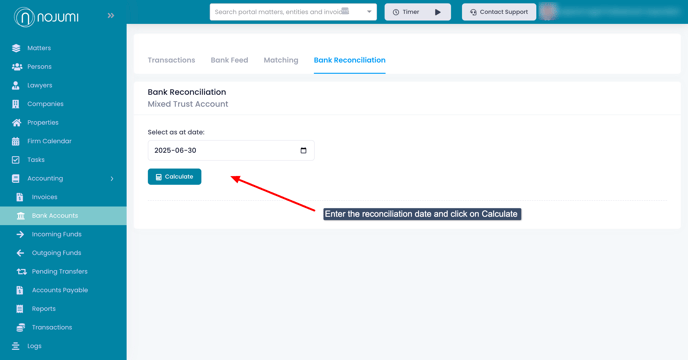
Task: Start the timer with the play icon
Action: click(437, 12)
